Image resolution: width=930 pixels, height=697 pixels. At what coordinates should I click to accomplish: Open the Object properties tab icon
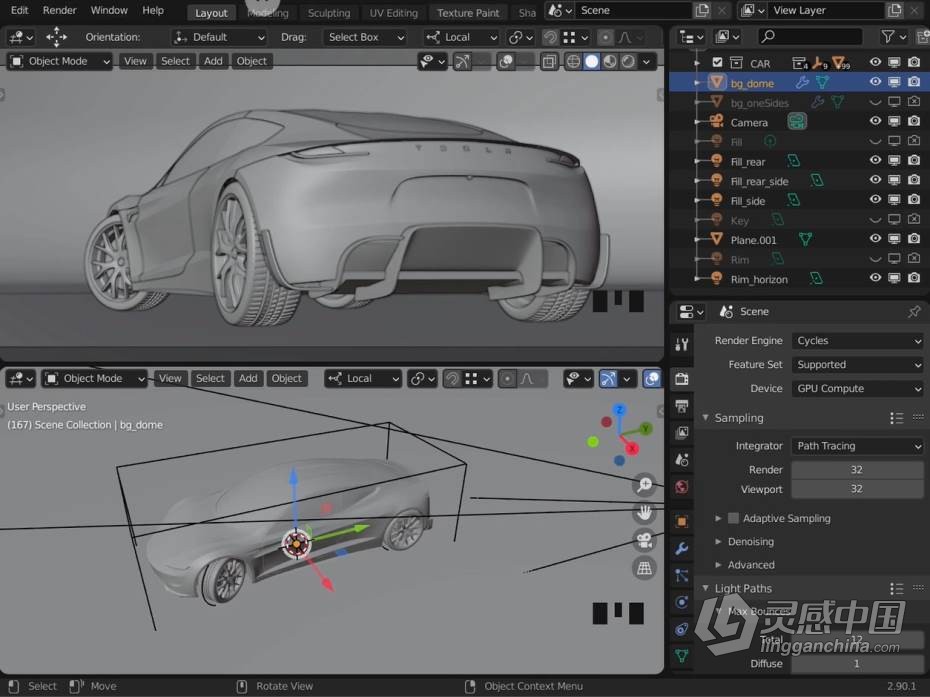tap(681, 521)
